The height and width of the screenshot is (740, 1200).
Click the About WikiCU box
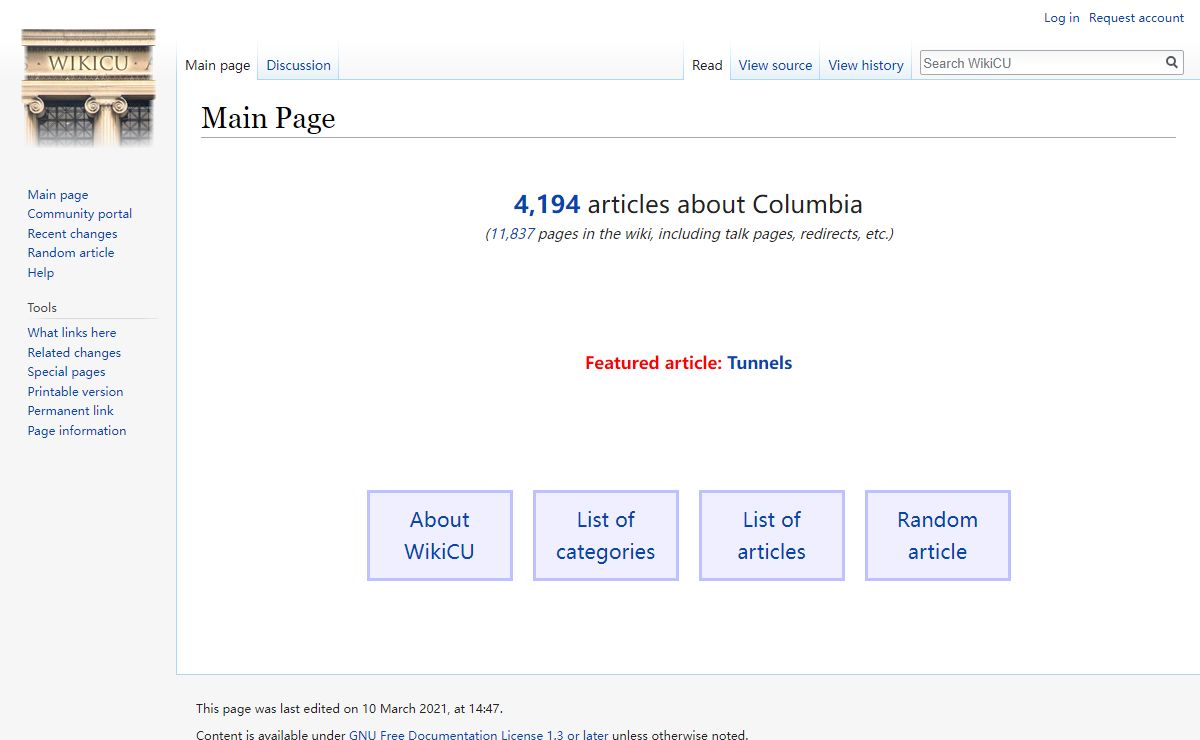(440, 535)
